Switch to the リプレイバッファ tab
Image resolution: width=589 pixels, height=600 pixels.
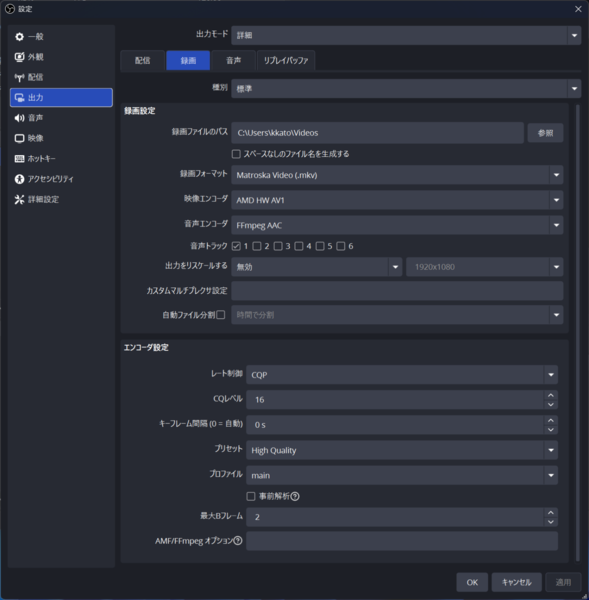[286, 60]
